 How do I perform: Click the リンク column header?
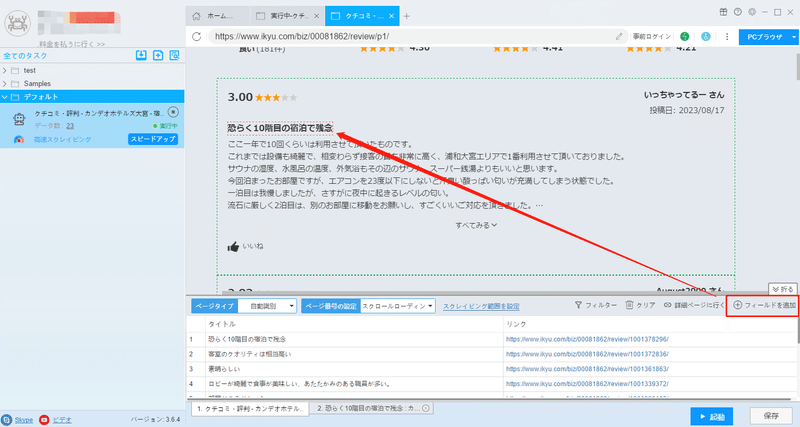pyautogui.click(x=516, y=324)
